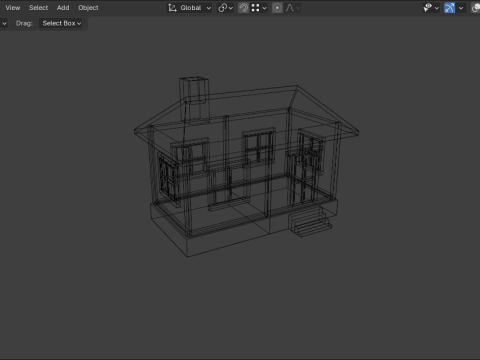
Task: Open the View menu
Action: [13, 8]
